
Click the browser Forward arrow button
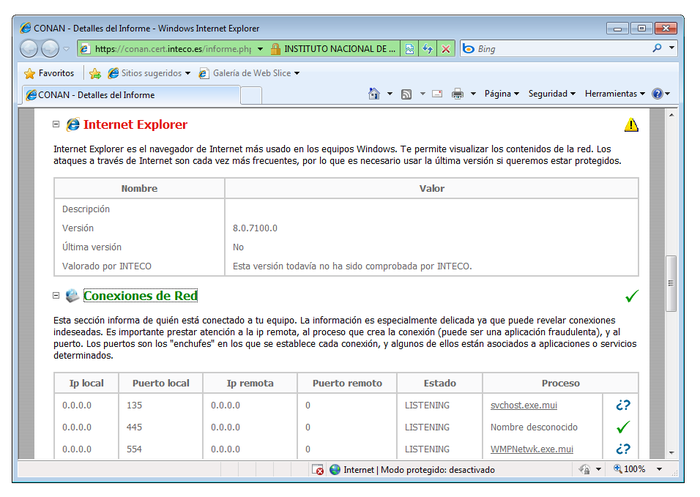(x=50, y=49)
